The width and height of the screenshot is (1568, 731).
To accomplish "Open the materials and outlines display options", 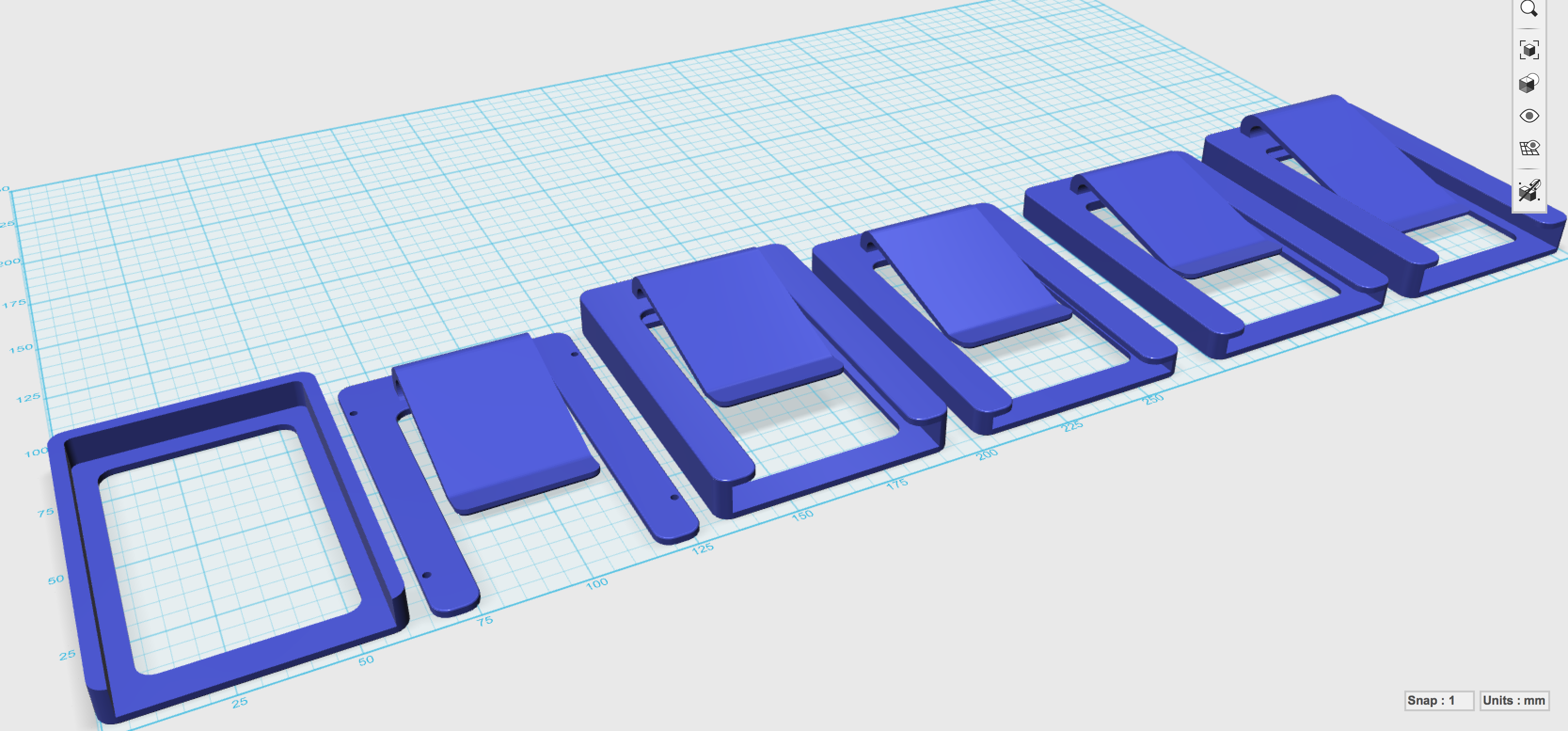I will coord(1529,83).
